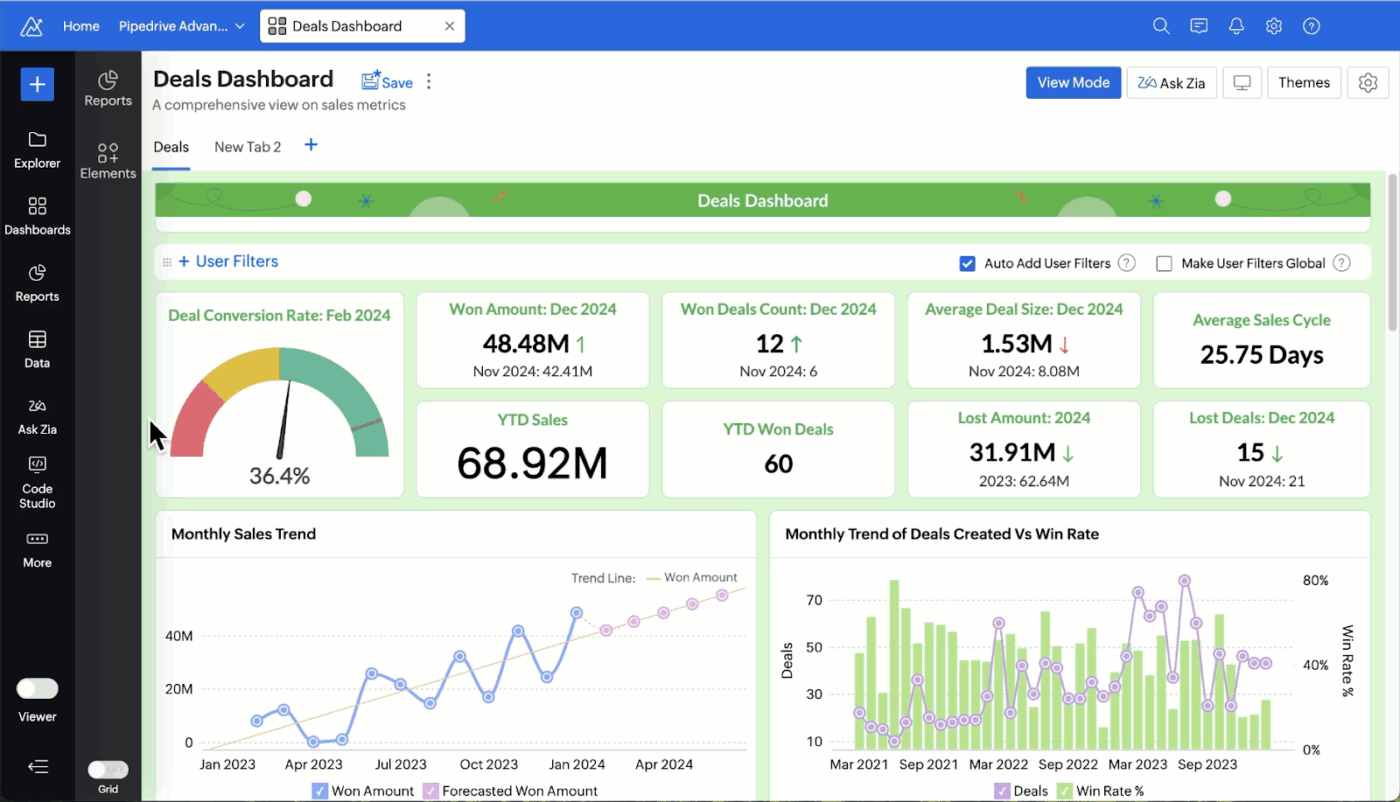1400x802 pixels.
Task: Open the Pipedrive Advanced workspace dropdown
Action: (181, 26)
